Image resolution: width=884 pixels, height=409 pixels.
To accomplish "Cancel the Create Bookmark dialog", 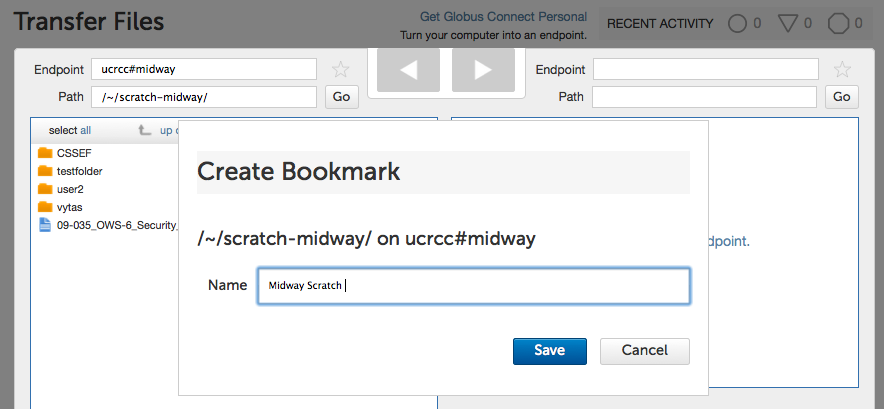I will pyautogui.click(x=644, y=351).
